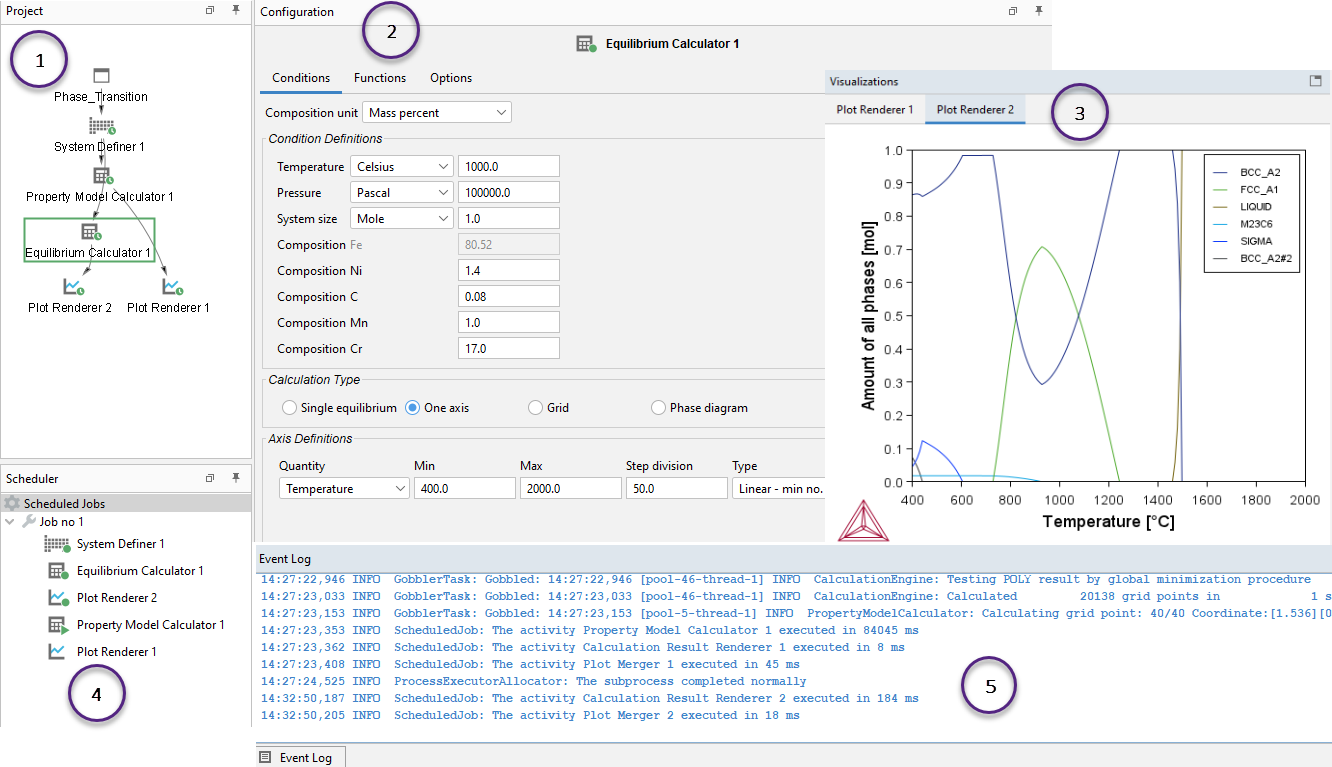1332x767 pixels.
Task: Click the Composition C field
Action: pos(509,297)
